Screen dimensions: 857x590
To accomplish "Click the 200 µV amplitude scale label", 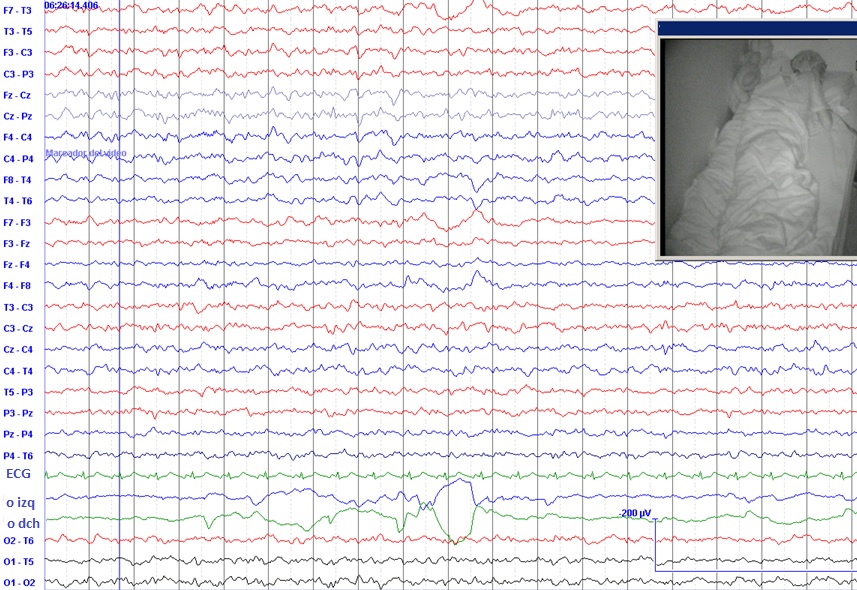I will click(x=636, y=513).
